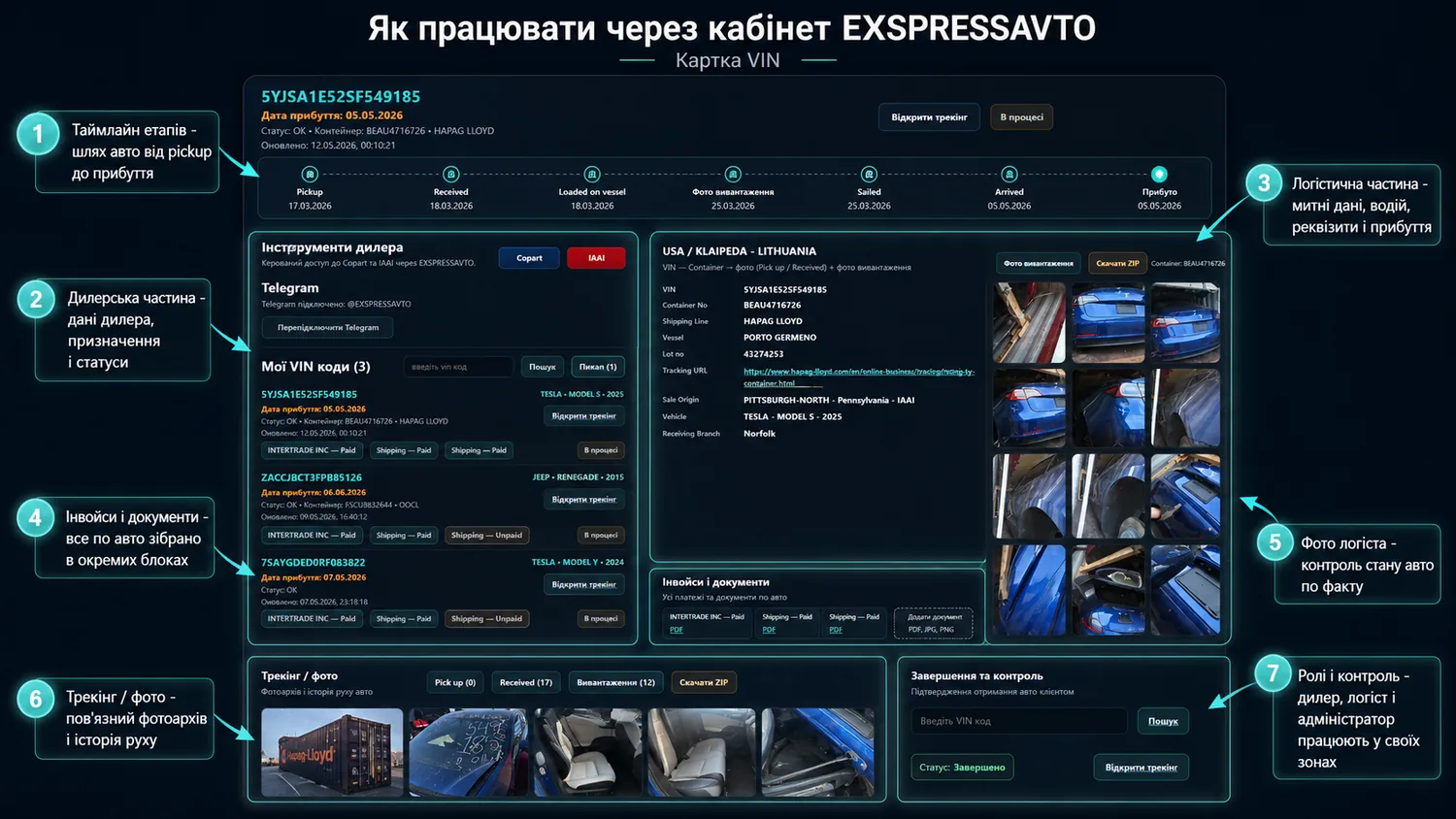Screen dimensions: 1456x819
Task: Click В процесі status on Tesla Model S row
Action: pos(601,450)
